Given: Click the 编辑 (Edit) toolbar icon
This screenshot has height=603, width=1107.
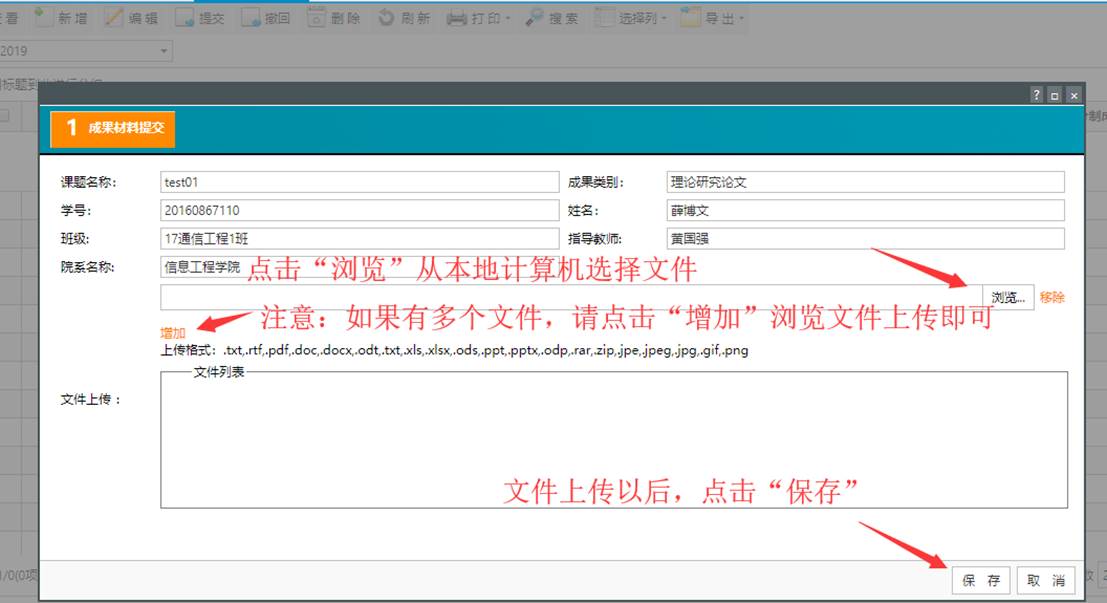Looking at the screenshot, I should (114, 17).
